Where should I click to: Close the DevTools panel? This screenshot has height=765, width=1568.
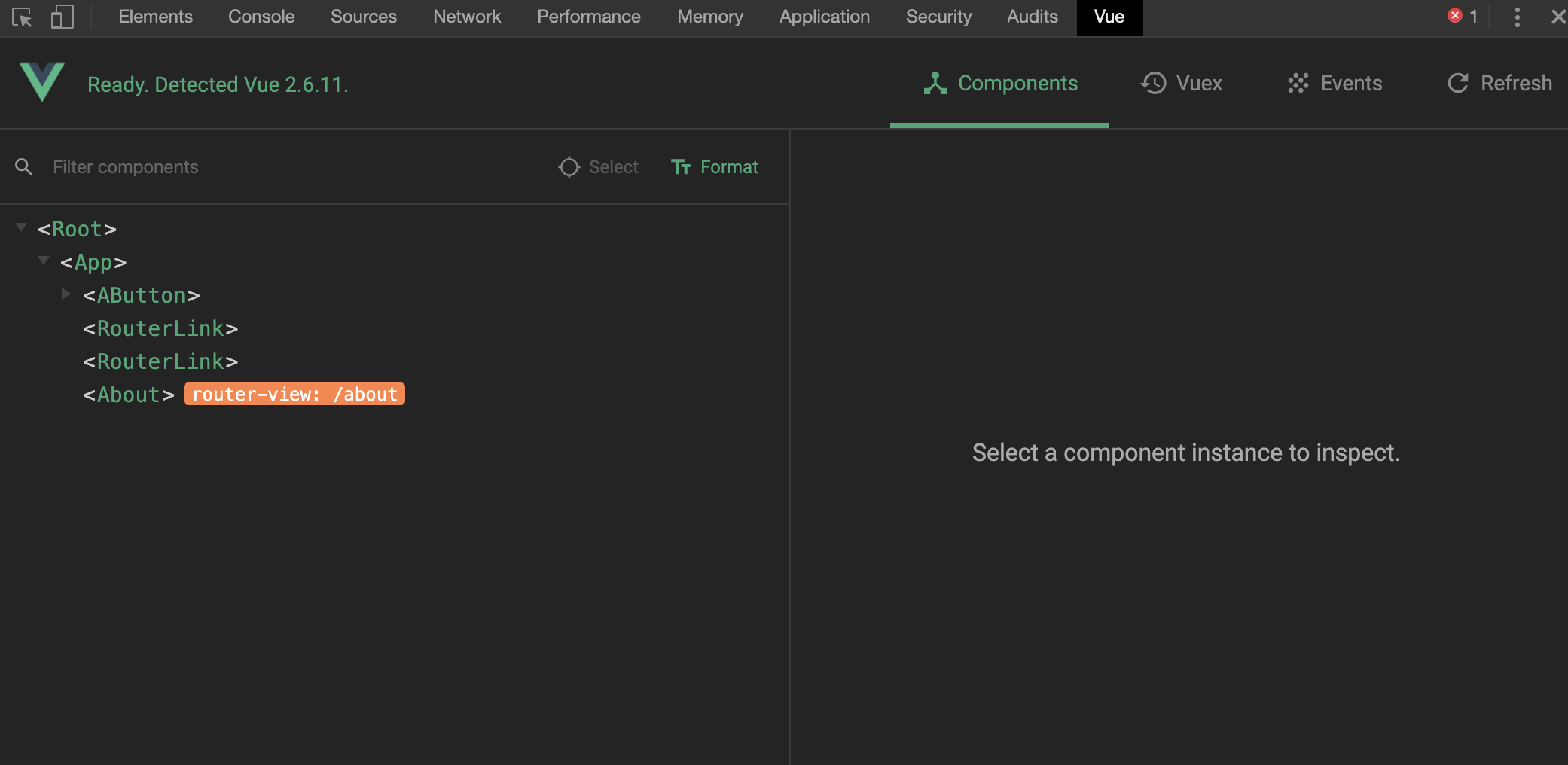[x=1558, y=17]
